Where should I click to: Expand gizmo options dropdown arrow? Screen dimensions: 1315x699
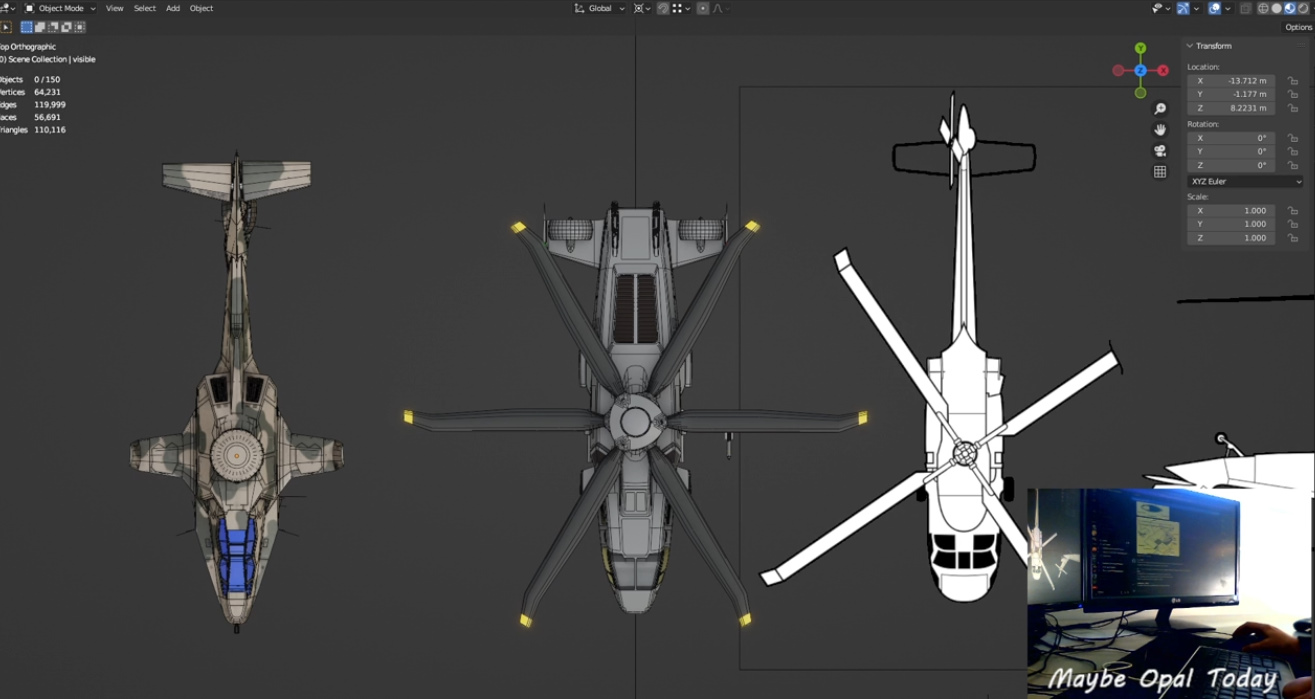coord(1196,8)
